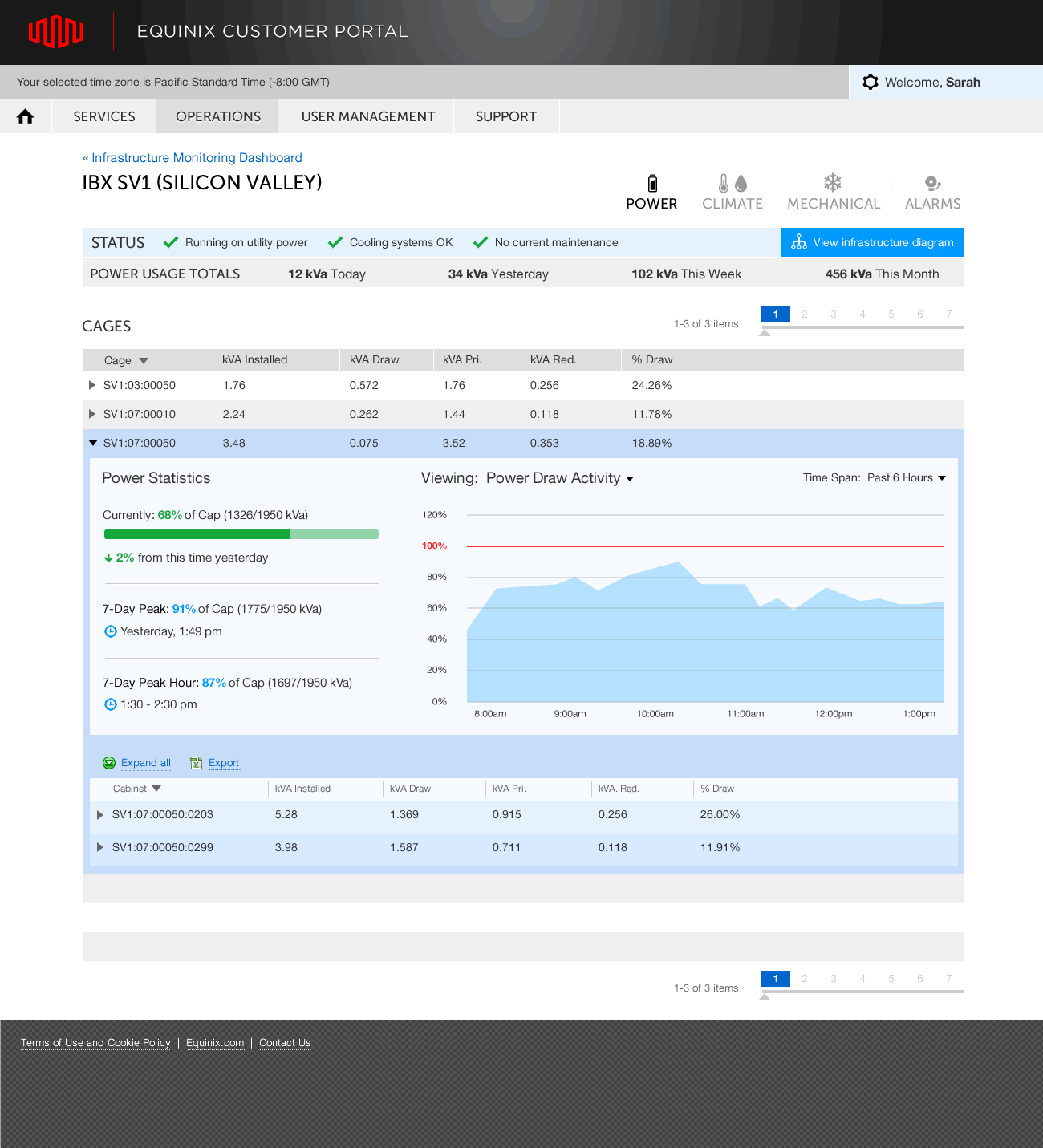Click the top pagination slider handle
1043x1148 pixels.
click(x=765, y=332)
